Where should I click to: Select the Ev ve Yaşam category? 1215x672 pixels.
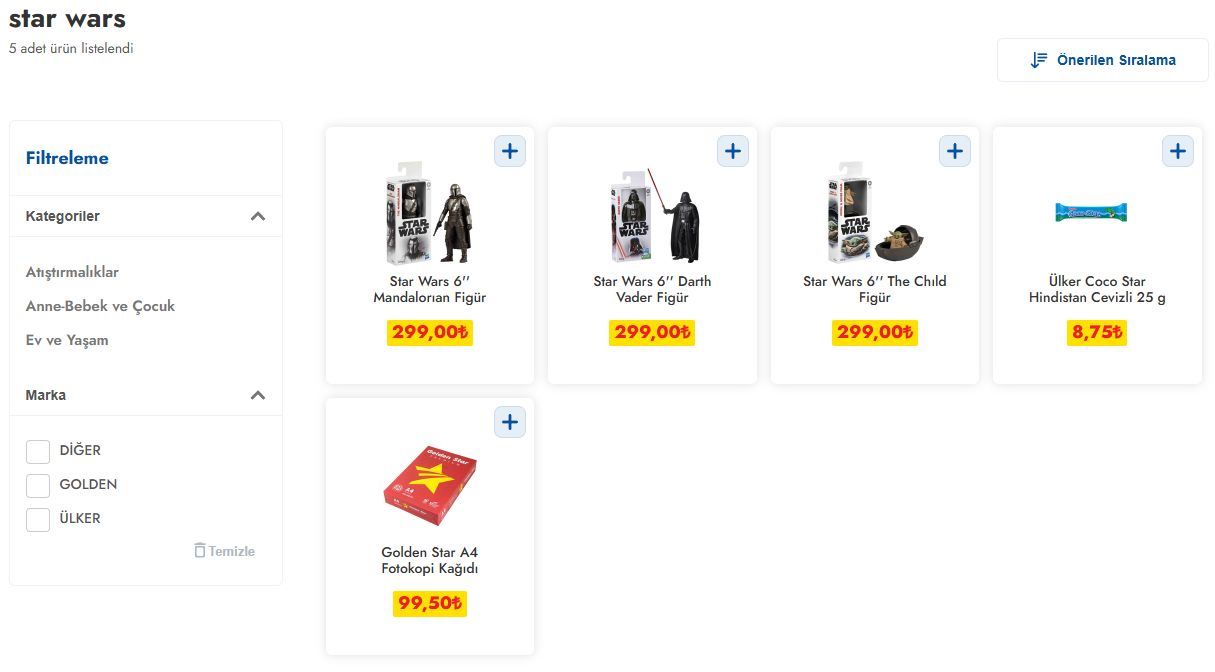click(67, 340)
